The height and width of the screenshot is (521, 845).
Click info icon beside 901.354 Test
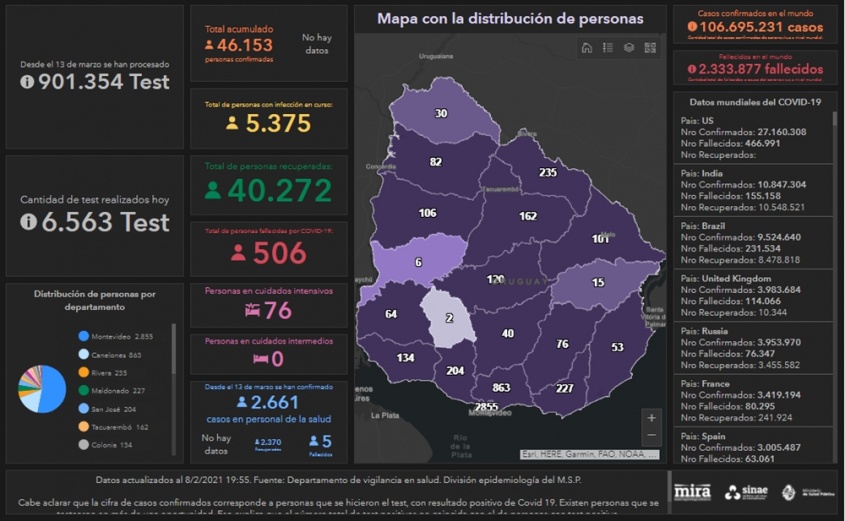point(27,82)
